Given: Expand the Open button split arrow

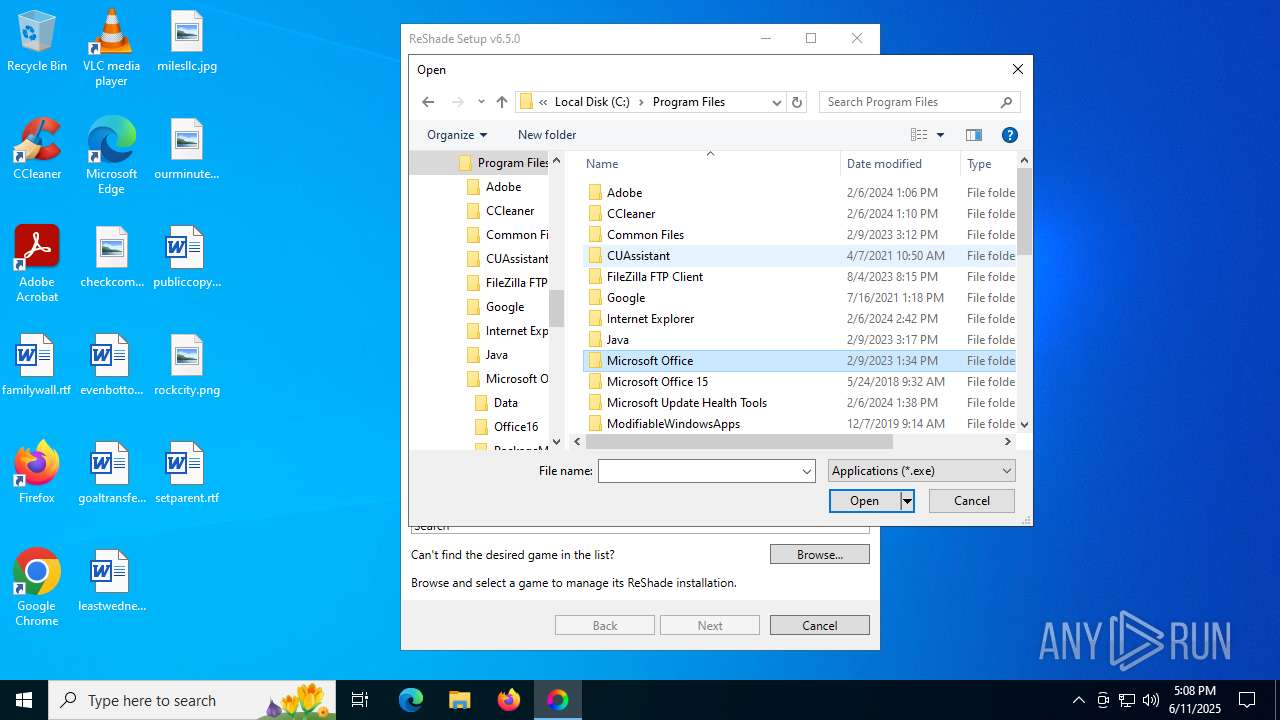Looking at the screenshot, I should [907, 501].
